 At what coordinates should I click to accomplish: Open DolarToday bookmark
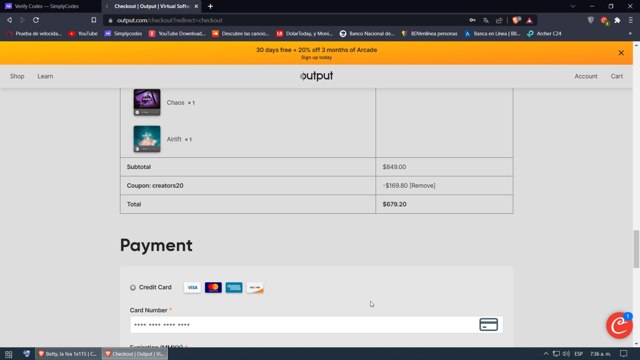click(x=304, y=33)
